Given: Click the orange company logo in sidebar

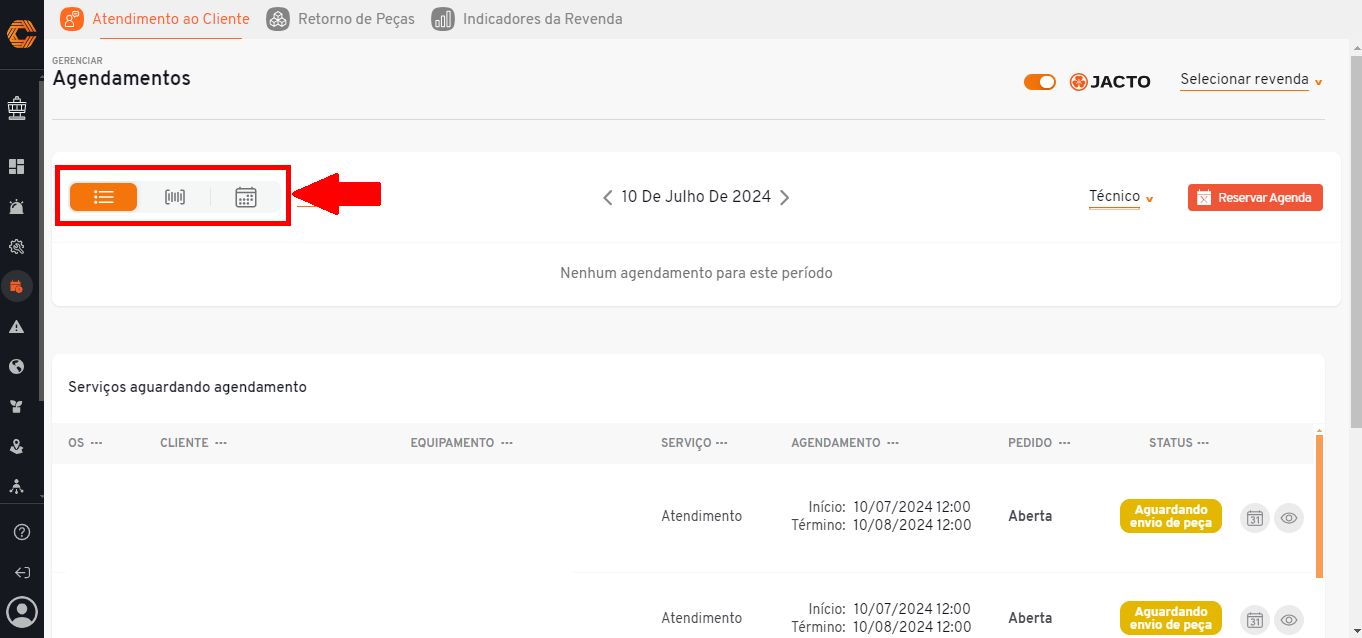Looking at the screenshot, I should point(21,34).
